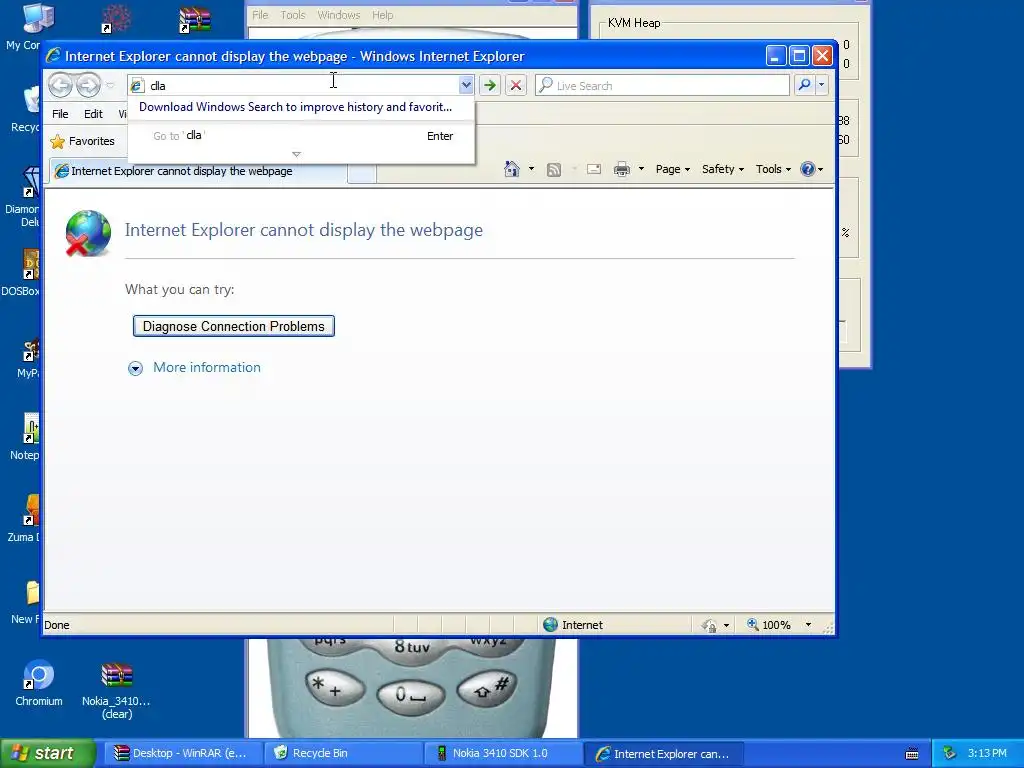Expand the More information section arrow

[x=135, y=368]
